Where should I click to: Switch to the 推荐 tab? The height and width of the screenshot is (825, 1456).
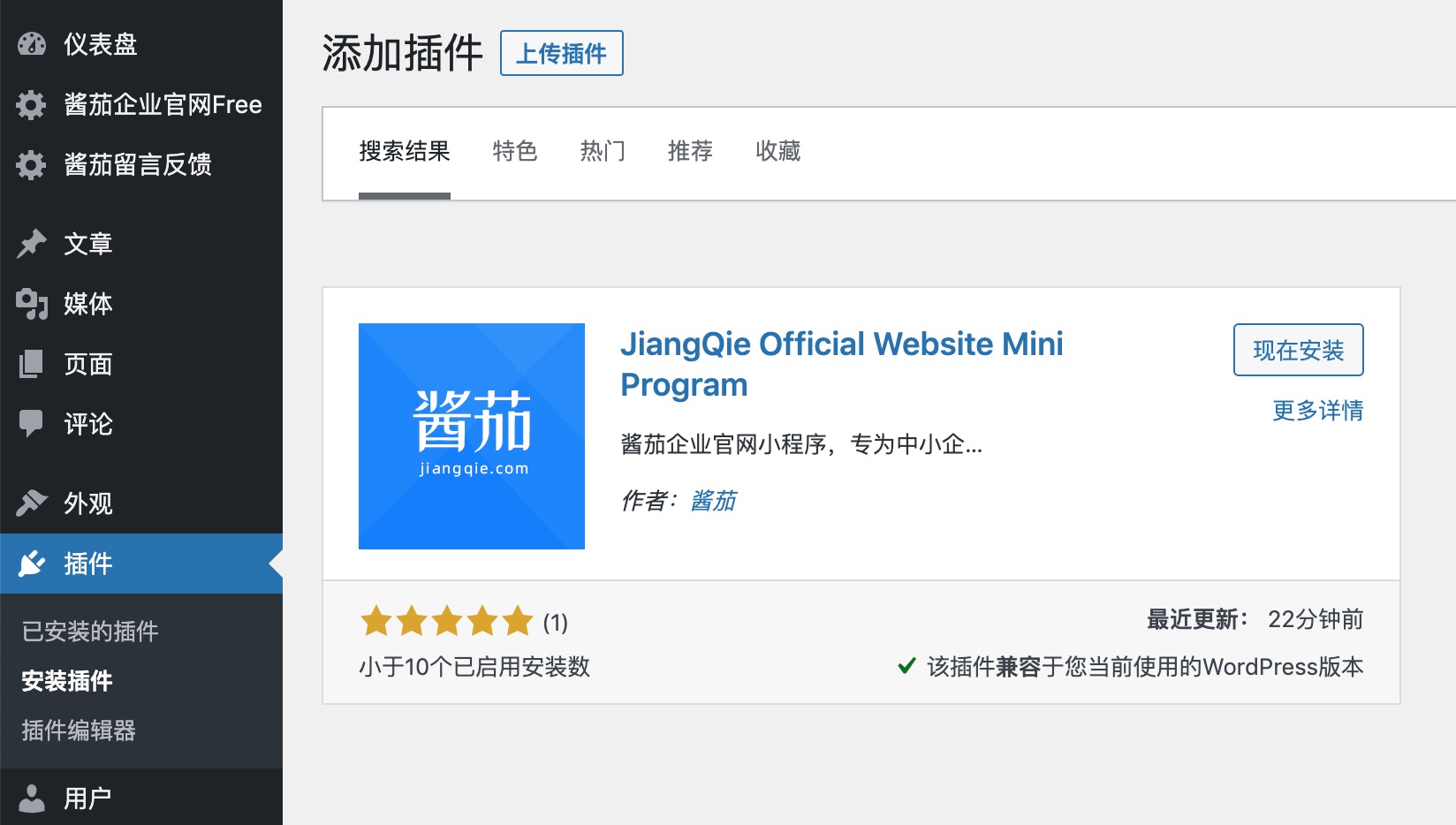point(690,151)
